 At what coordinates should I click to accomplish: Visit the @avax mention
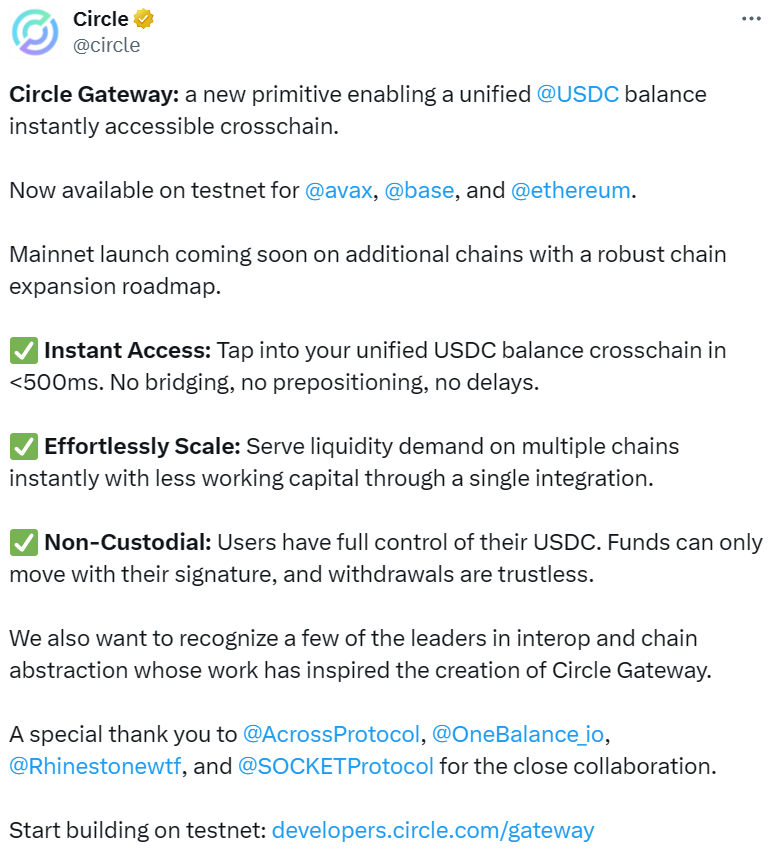click(x=339, y=190)
